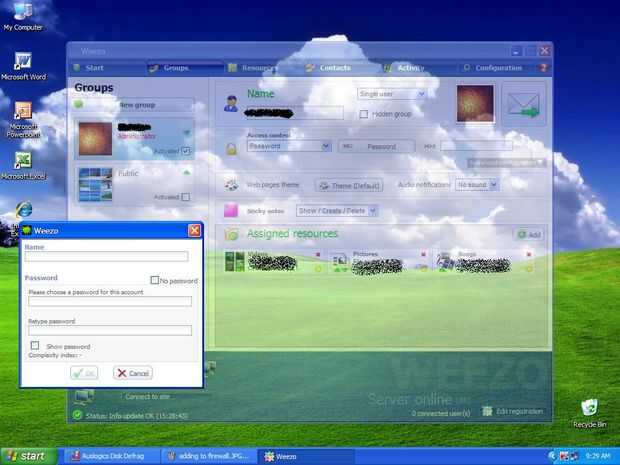Click the Password button in Access control
This screenshot has width=620, height=465.
[x=377, y=147]
